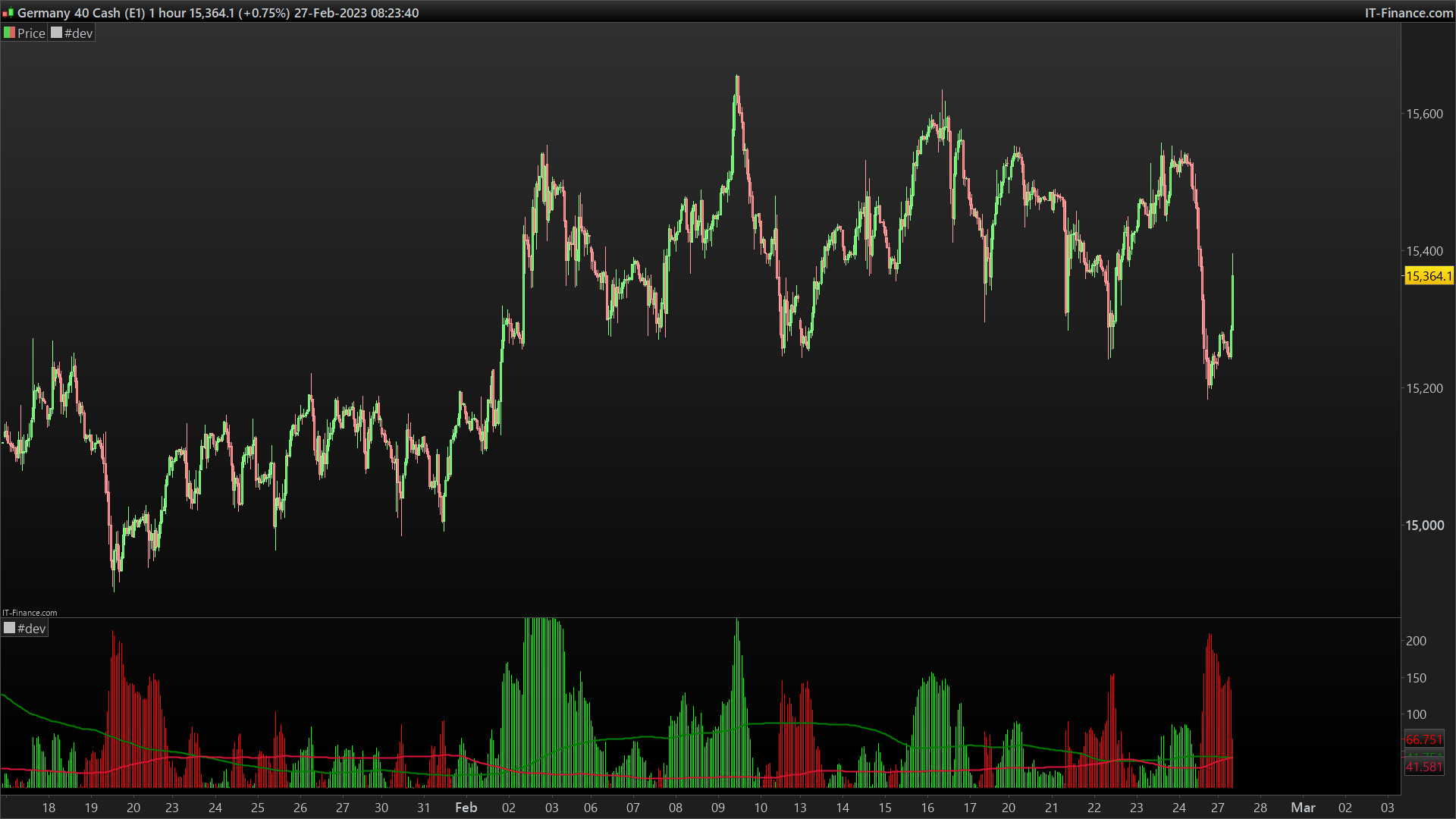
Task: Click the Mar marker on time axis
Action: (x=1303, y=808)
